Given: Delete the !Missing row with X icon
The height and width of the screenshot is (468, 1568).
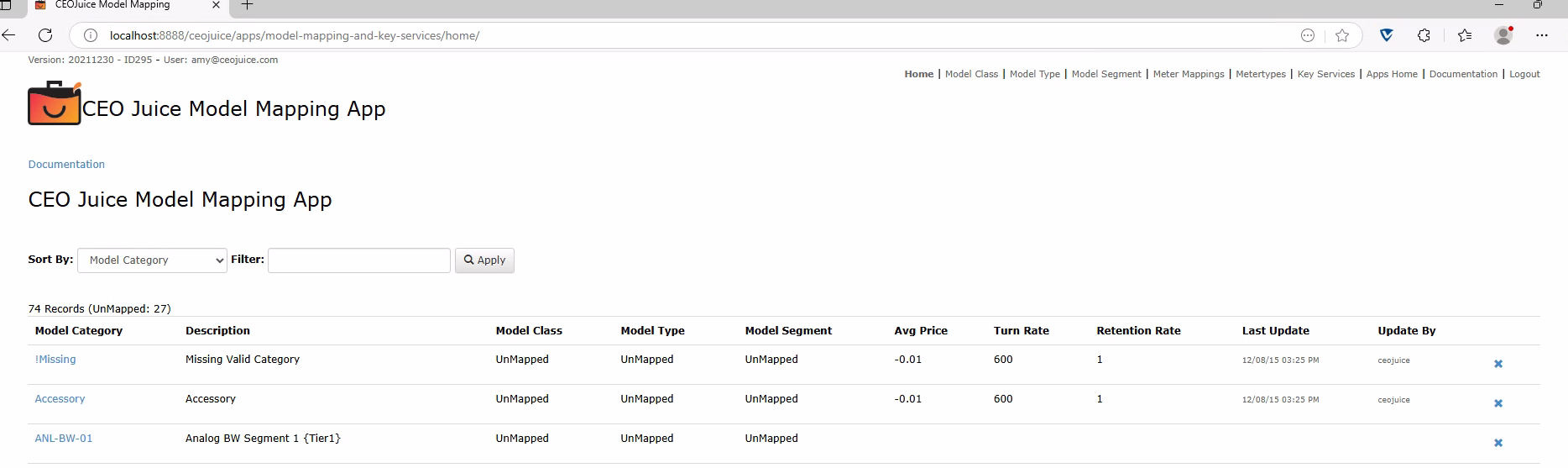Looking at the screenshot, I should click(x=1498, y=364).
